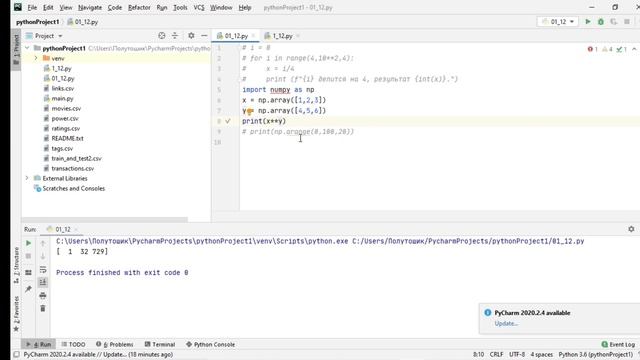Click the stop icon in the top toolbar

click(627, 22)
